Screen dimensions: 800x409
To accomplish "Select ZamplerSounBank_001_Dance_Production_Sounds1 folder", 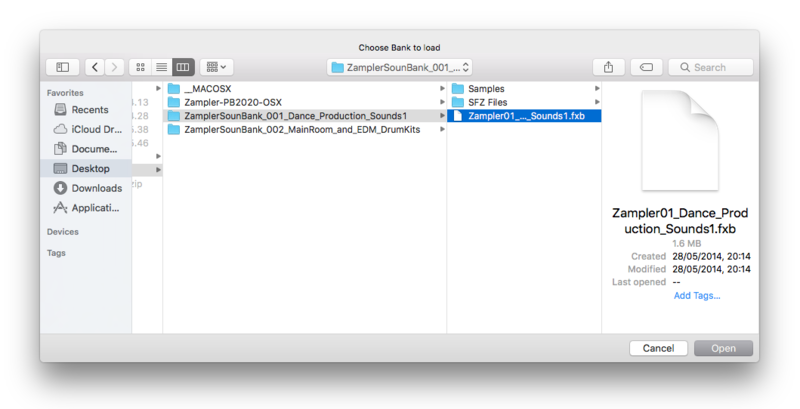I will (305, 116).
